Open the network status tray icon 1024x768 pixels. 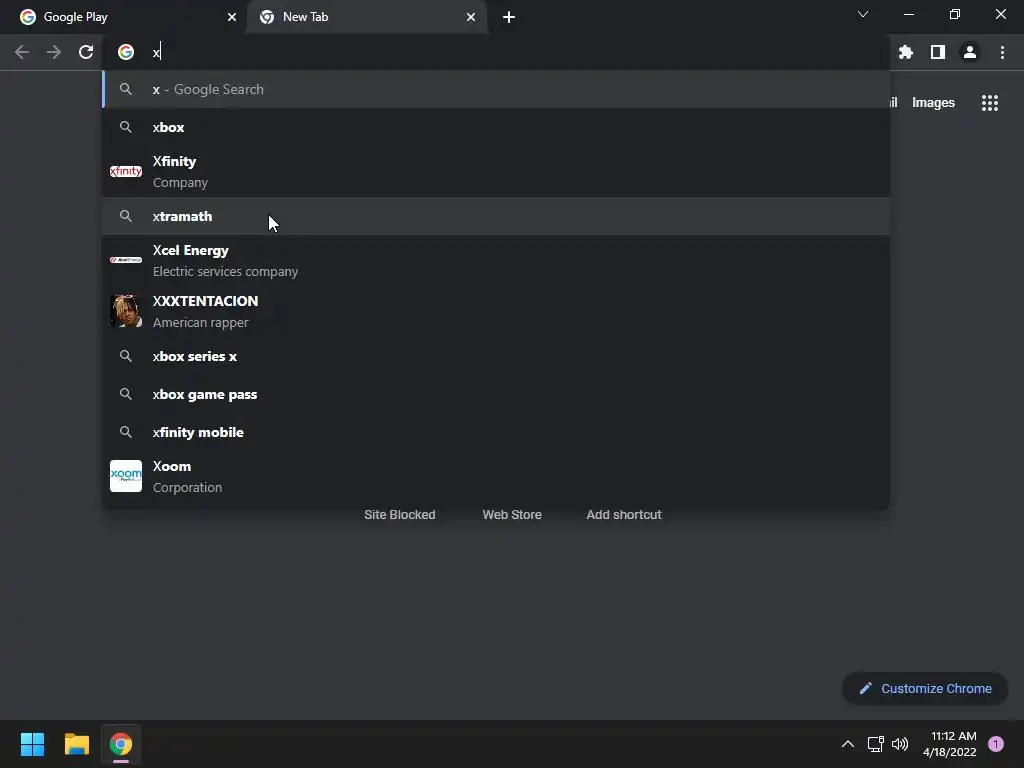point(875,744)
